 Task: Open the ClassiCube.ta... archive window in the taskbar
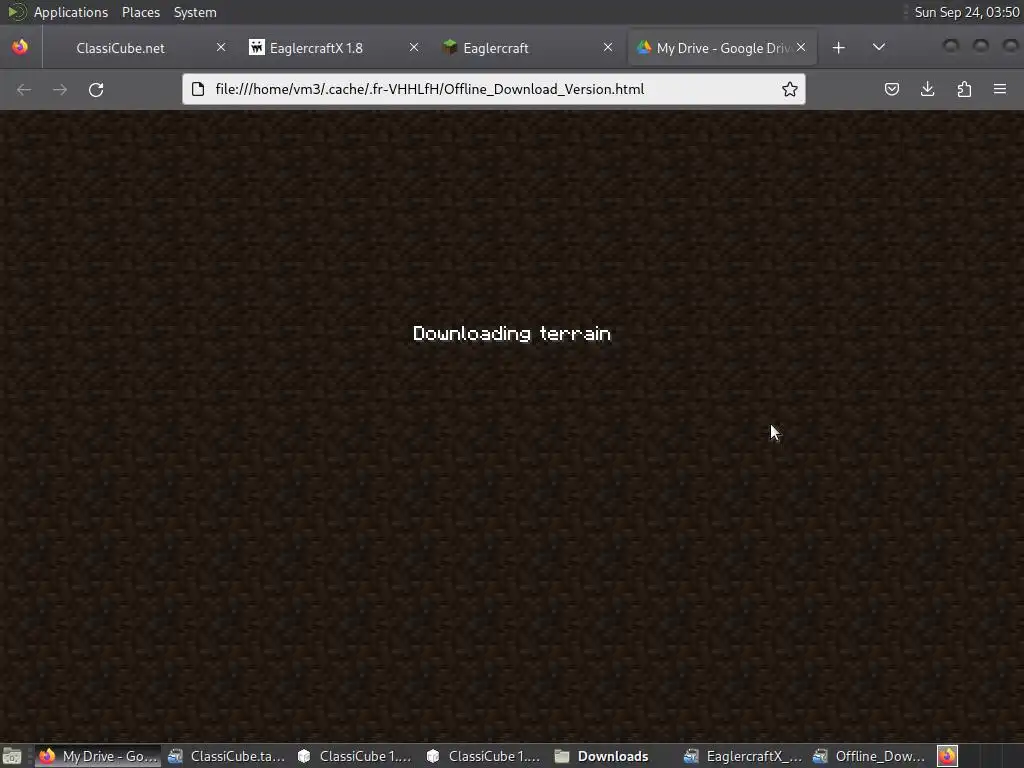(226, 756)
